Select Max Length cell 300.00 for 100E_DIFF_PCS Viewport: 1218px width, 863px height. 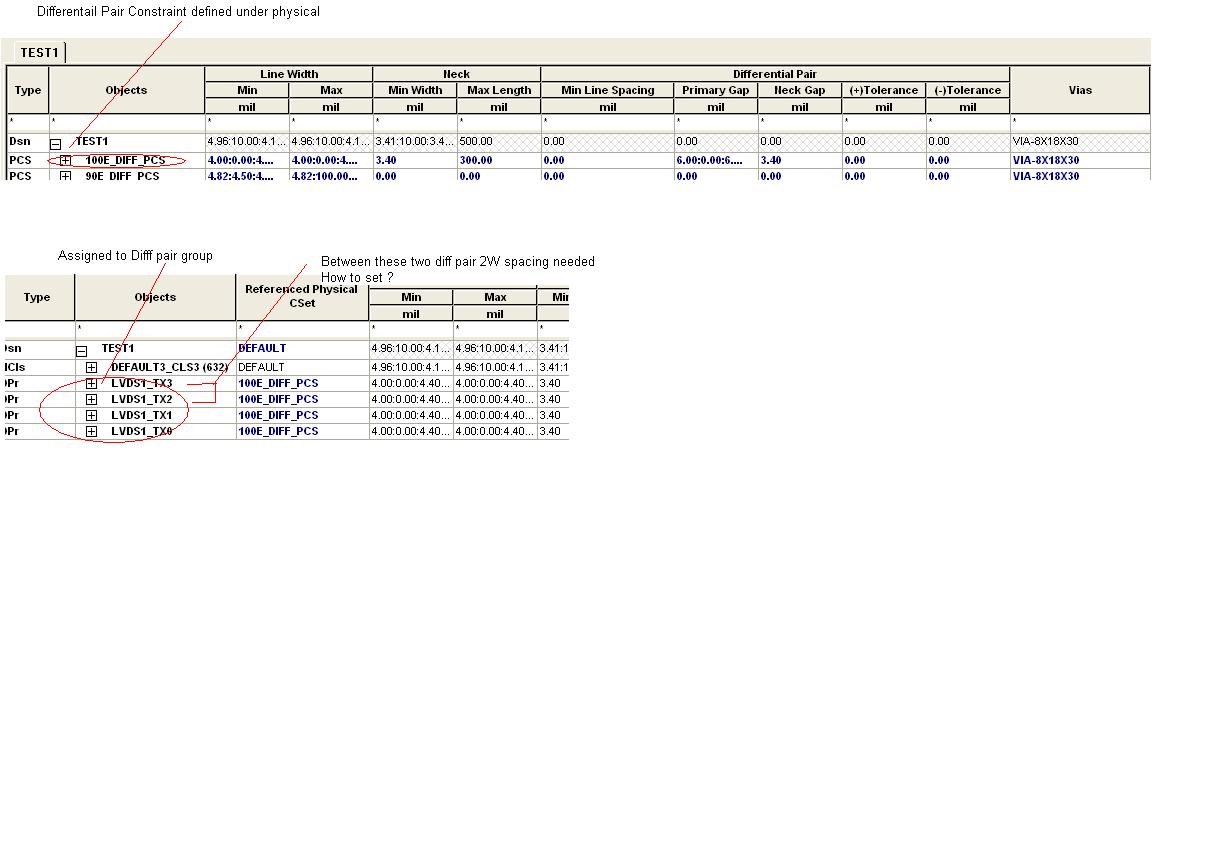click(498, 160)
